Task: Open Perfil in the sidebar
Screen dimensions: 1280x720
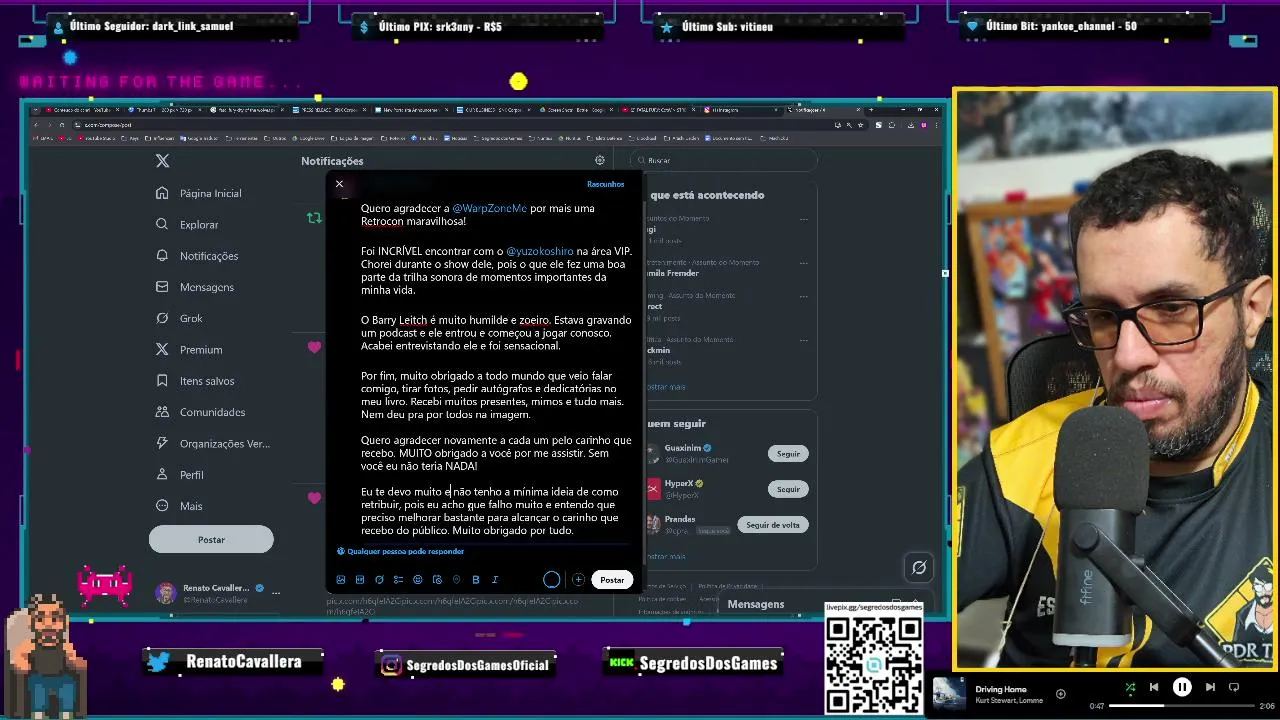Action: 180,475
